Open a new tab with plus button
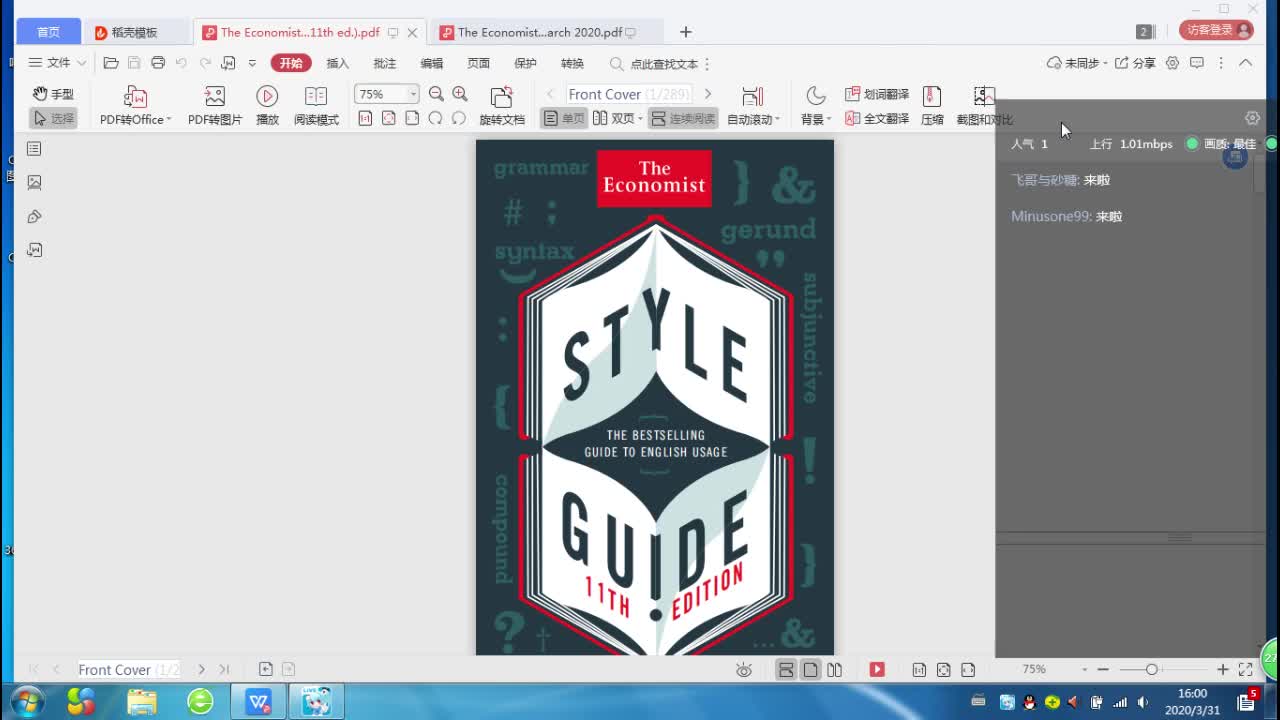The image size is (1280, 720). [x=685, y=32]
